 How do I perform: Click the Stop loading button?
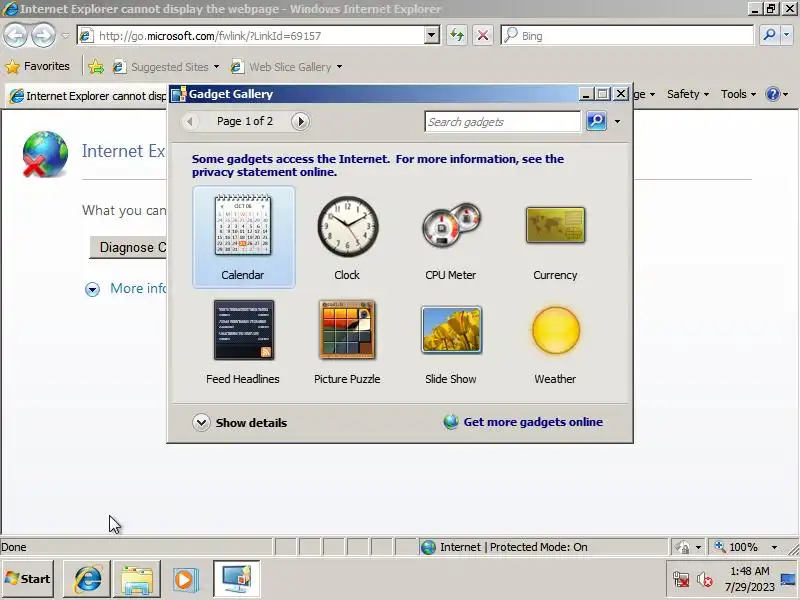click(483, 36)
